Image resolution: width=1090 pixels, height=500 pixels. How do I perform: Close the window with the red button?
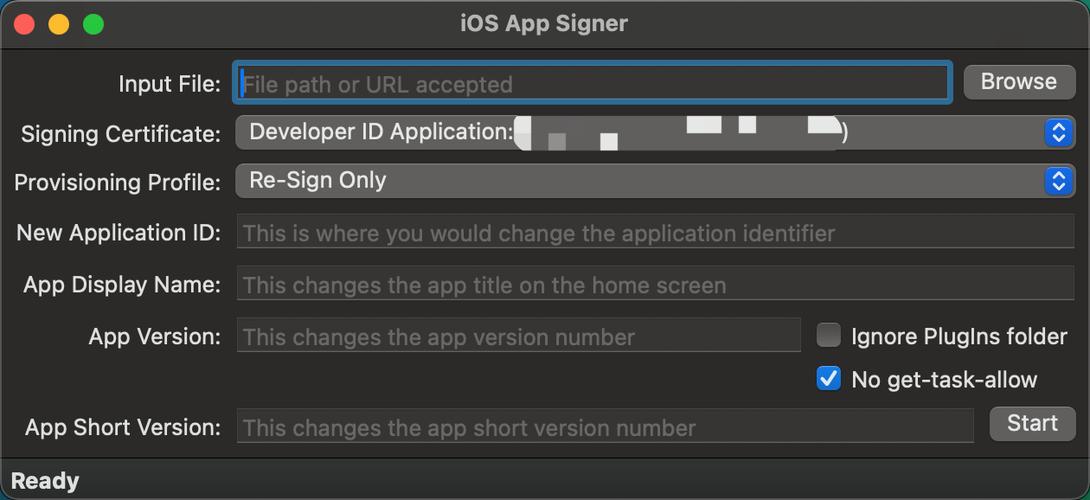point(24,24)
